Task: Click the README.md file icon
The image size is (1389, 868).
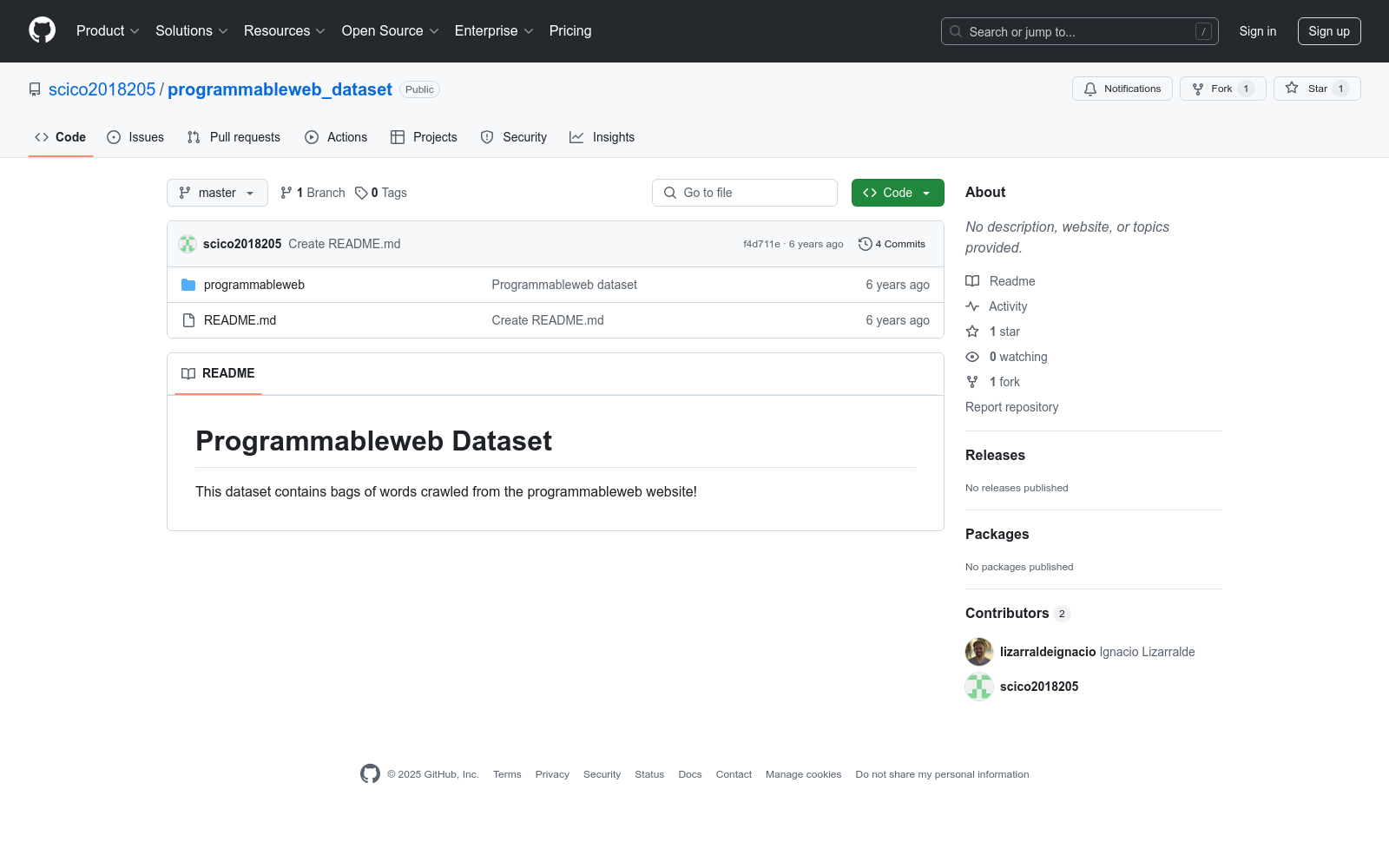Action: (188, 320)
